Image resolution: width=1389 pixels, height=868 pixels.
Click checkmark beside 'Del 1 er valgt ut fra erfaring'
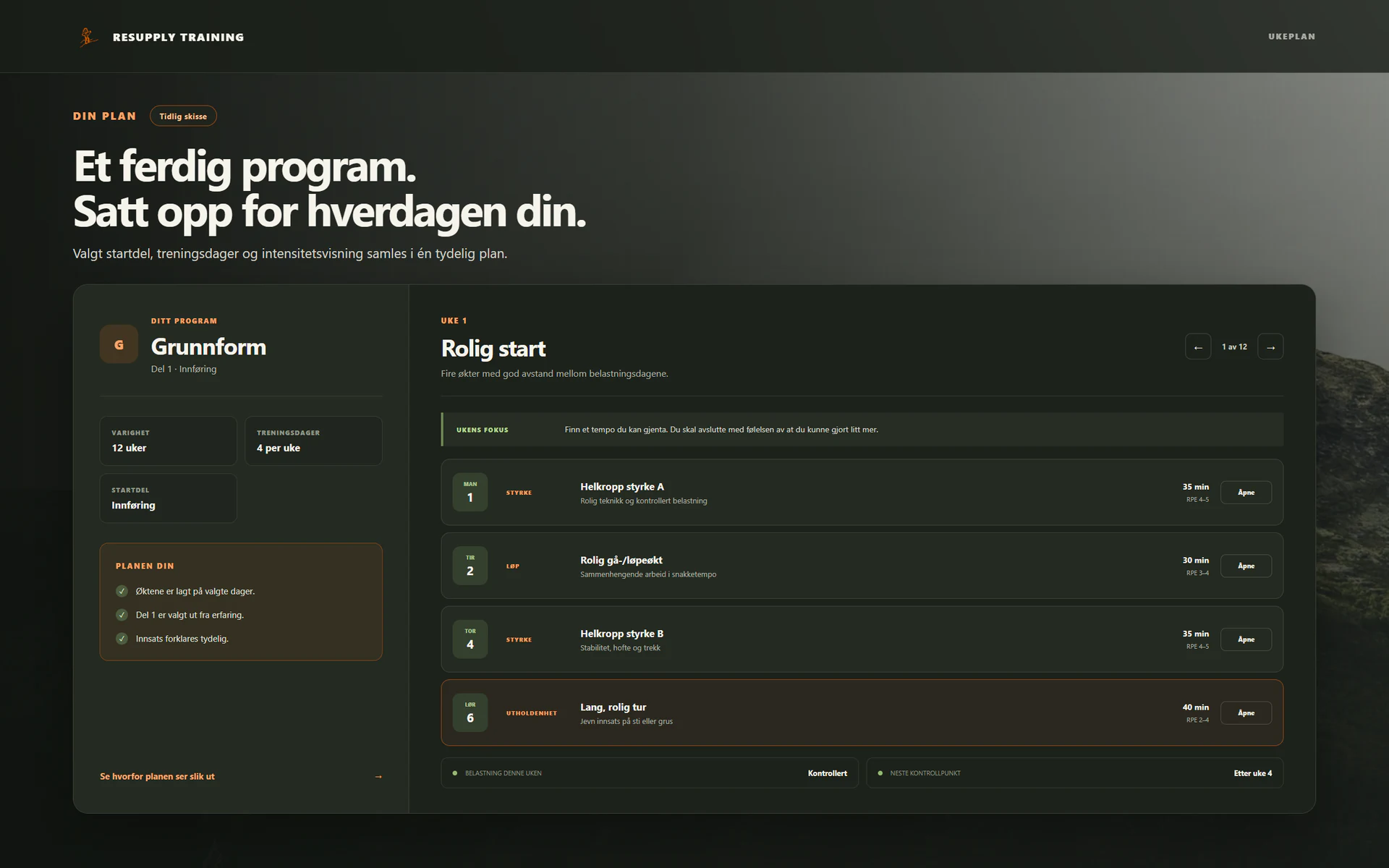click(122, 615)
